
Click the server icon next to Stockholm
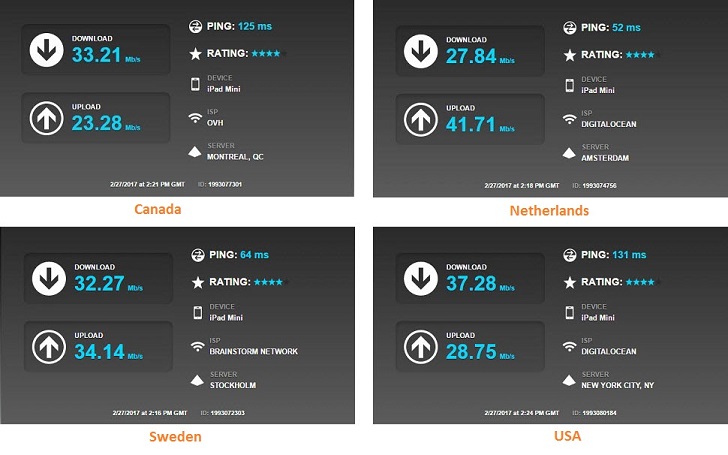point(197,380)
